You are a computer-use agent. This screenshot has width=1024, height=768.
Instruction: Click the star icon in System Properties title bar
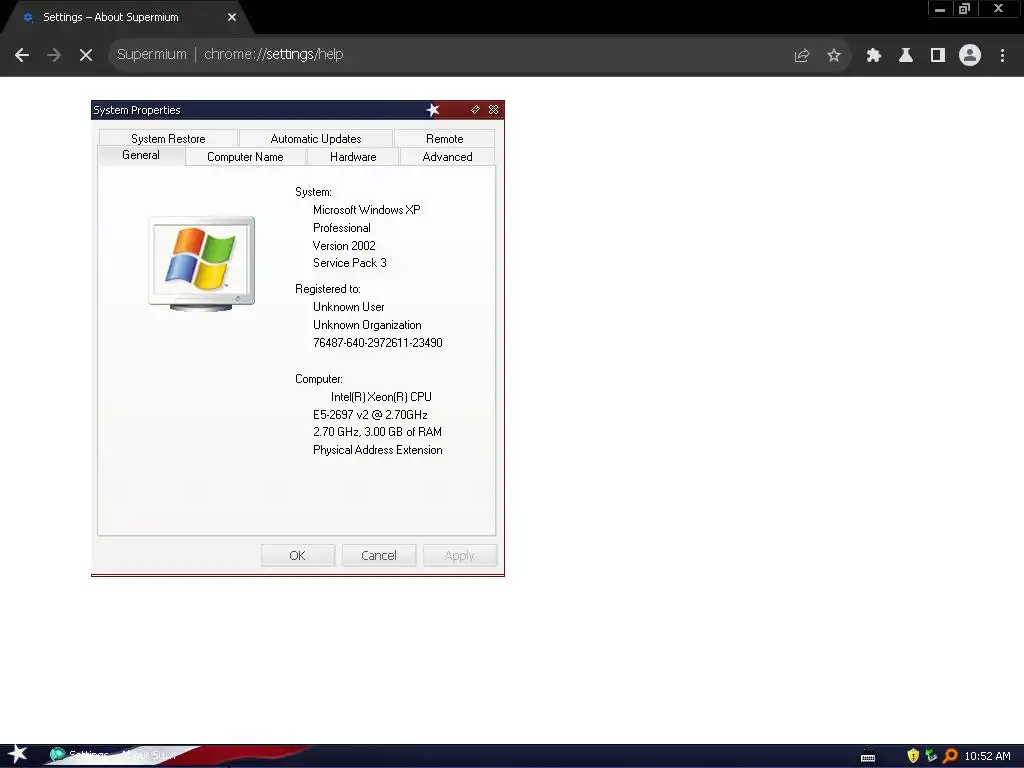pyautogui.click(x=433, y=110)
